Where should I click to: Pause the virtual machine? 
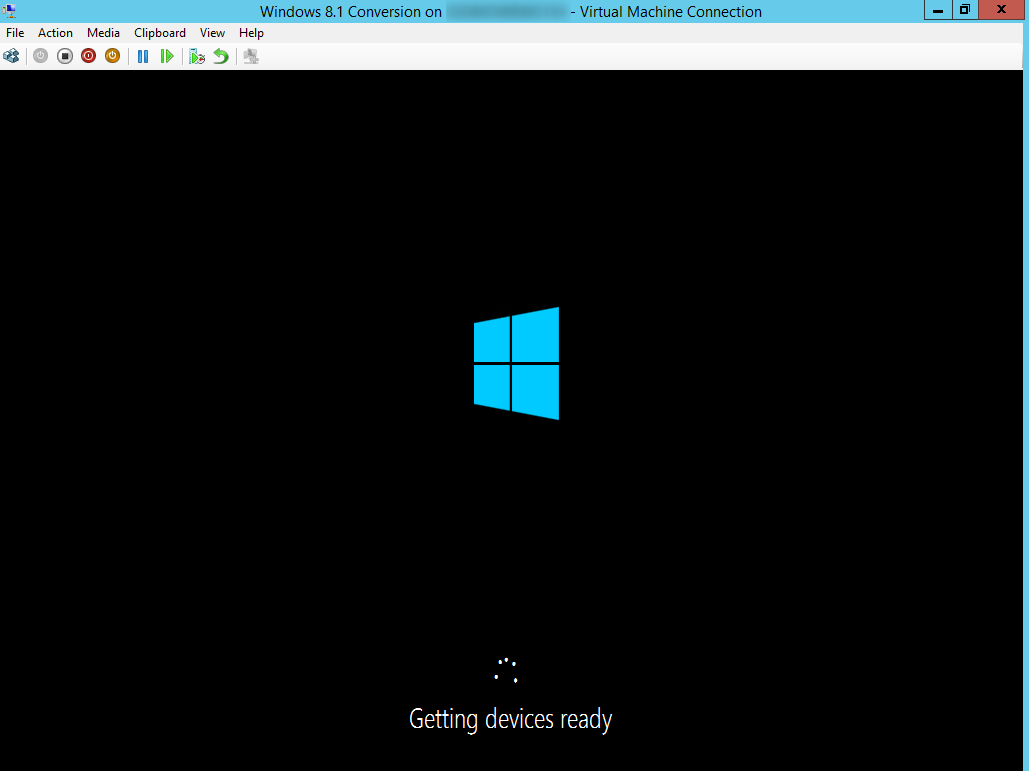(x=142, y=56)
